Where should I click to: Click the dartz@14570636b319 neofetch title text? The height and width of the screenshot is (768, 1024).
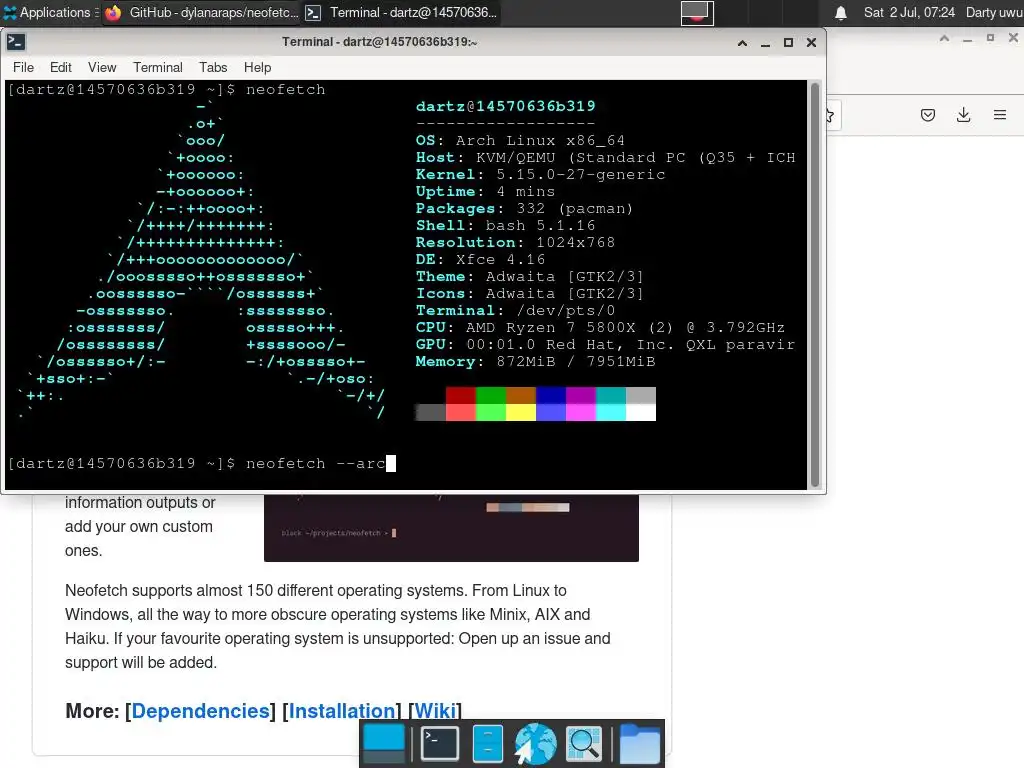505,106
